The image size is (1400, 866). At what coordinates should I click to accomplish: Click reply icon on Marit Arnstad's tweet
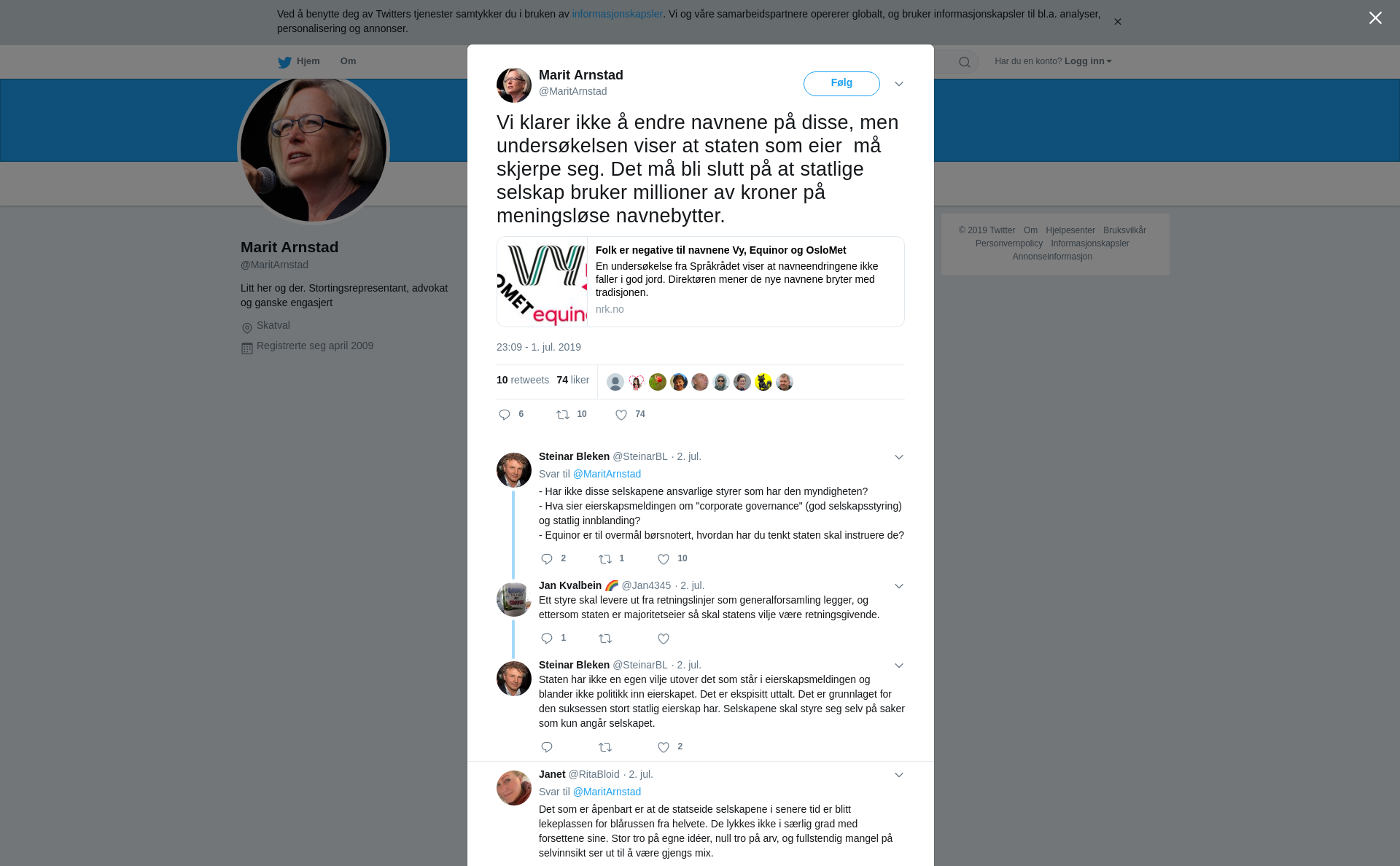[505, 415]
